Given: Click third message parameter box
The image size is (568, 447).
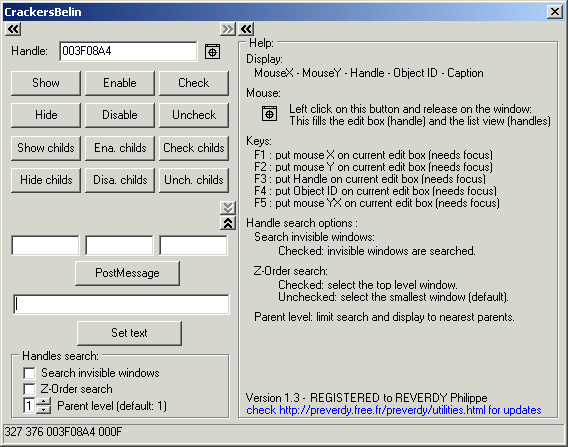Looking at the screenshot, I should click(193, 246).
